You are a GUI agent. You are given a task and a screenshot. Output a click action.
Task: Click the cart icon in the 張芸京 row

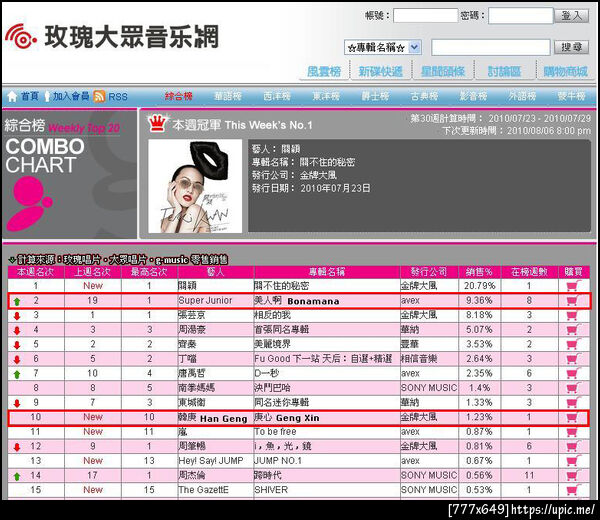click(x=573, y=315)
